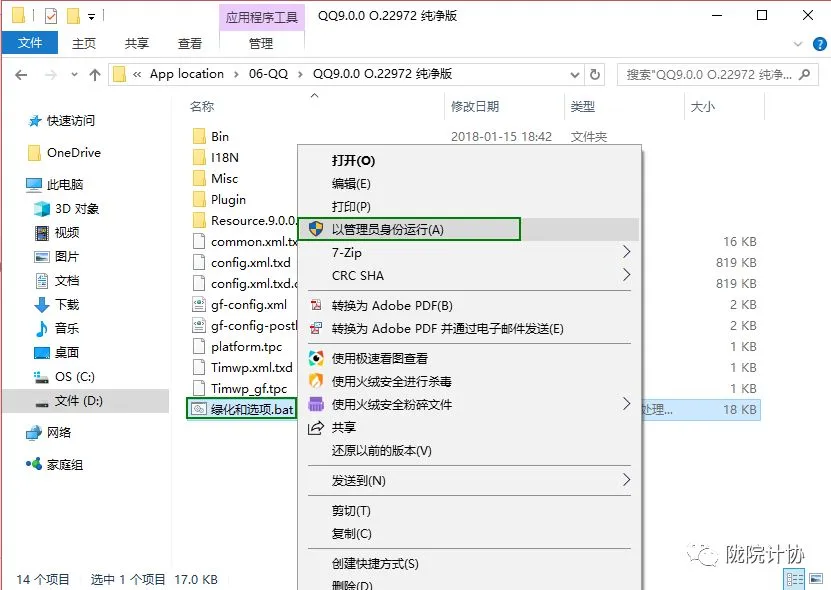The height and width of the screenshot is (590, 831).
Task: Switch to the 主页 ribbon tab
Action: click(x=84, y=43)
